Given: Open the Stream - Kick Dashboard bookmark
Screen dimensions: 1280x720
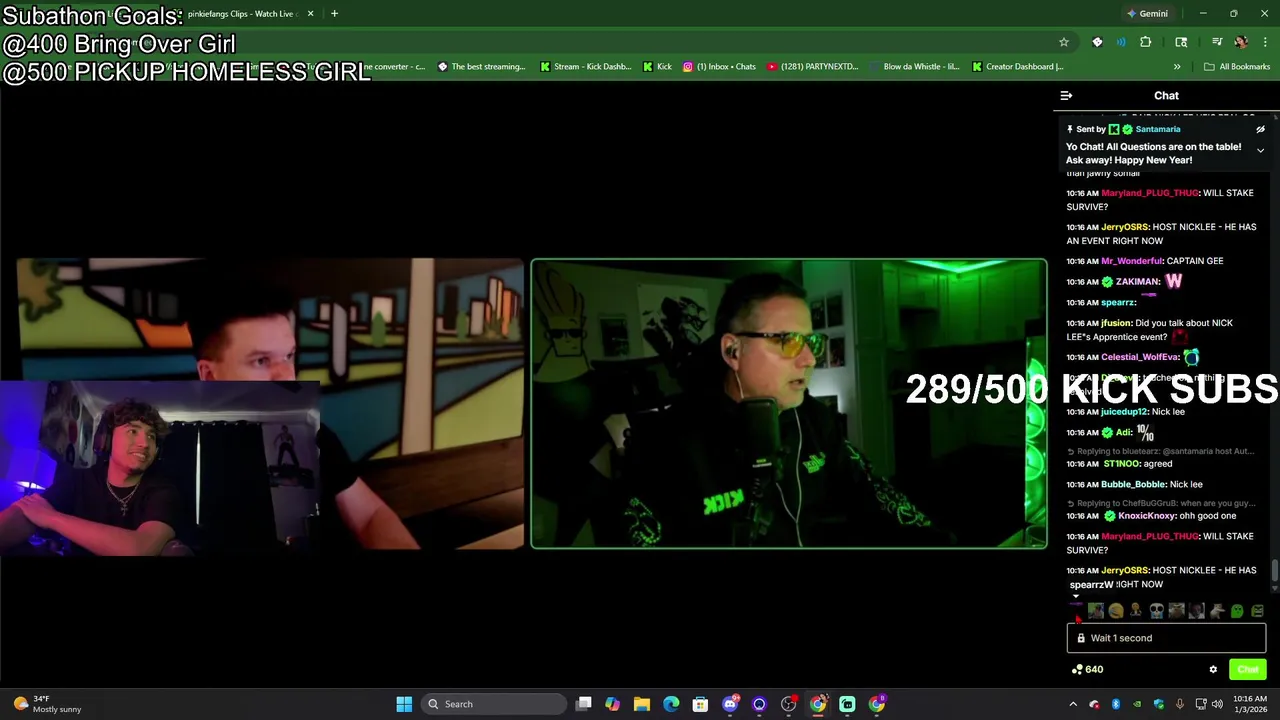Looking at the screenshot, I should coord(585,67).
